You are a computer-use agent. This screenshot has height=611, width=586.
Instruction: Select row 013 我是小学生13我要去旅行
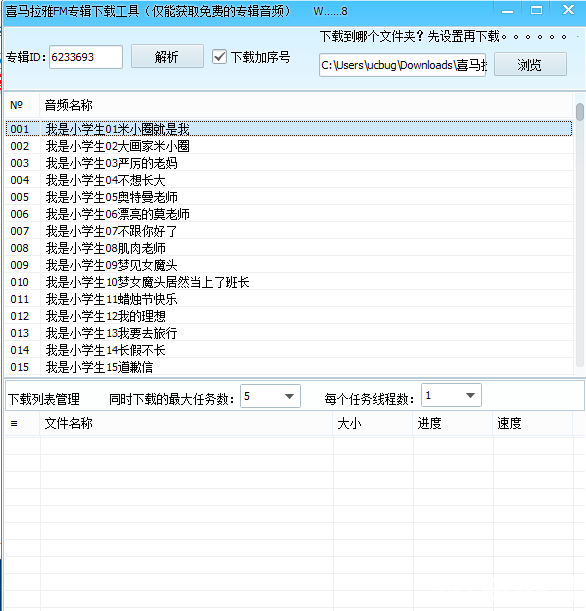[x=289, y=333]
